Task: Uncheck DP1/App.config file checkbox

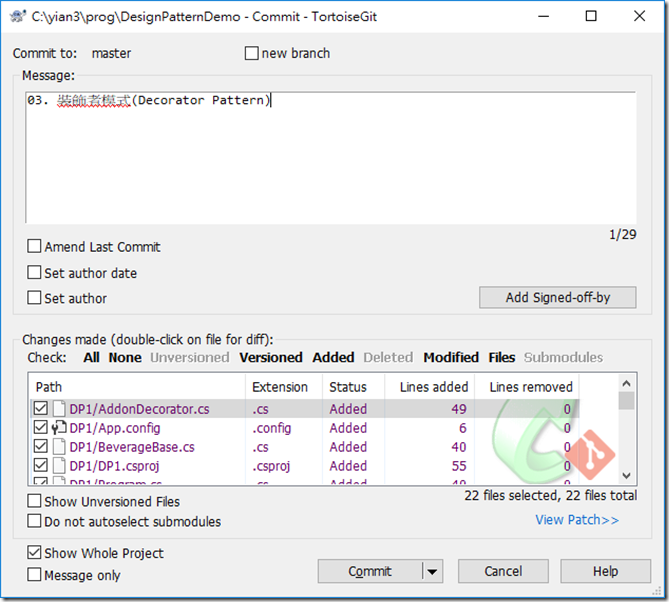Action: [41, 427]
